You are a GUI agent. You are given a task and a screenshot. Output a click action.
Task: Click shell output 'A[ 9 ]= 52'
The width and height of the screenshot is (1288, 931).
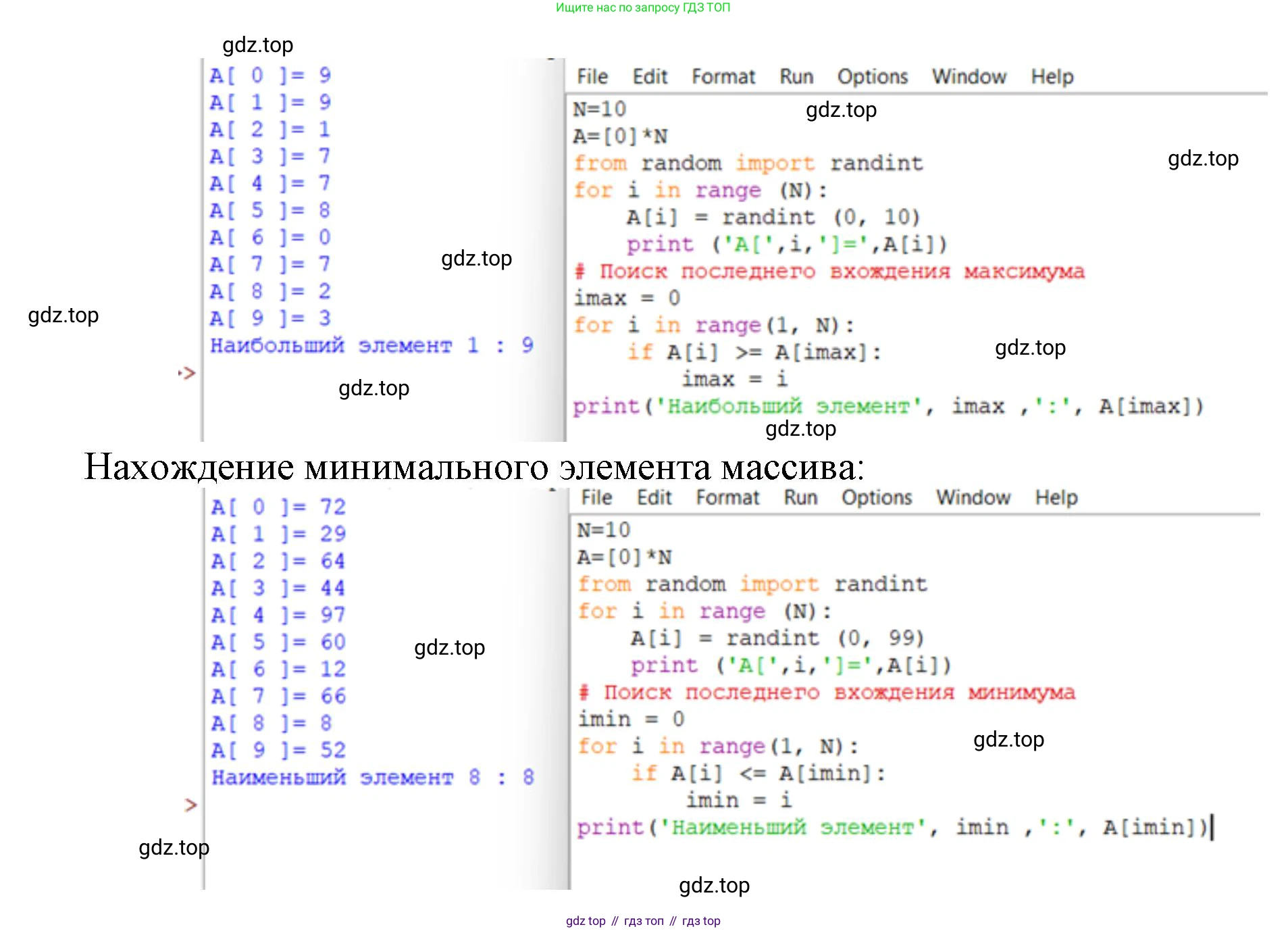[278, 750]
